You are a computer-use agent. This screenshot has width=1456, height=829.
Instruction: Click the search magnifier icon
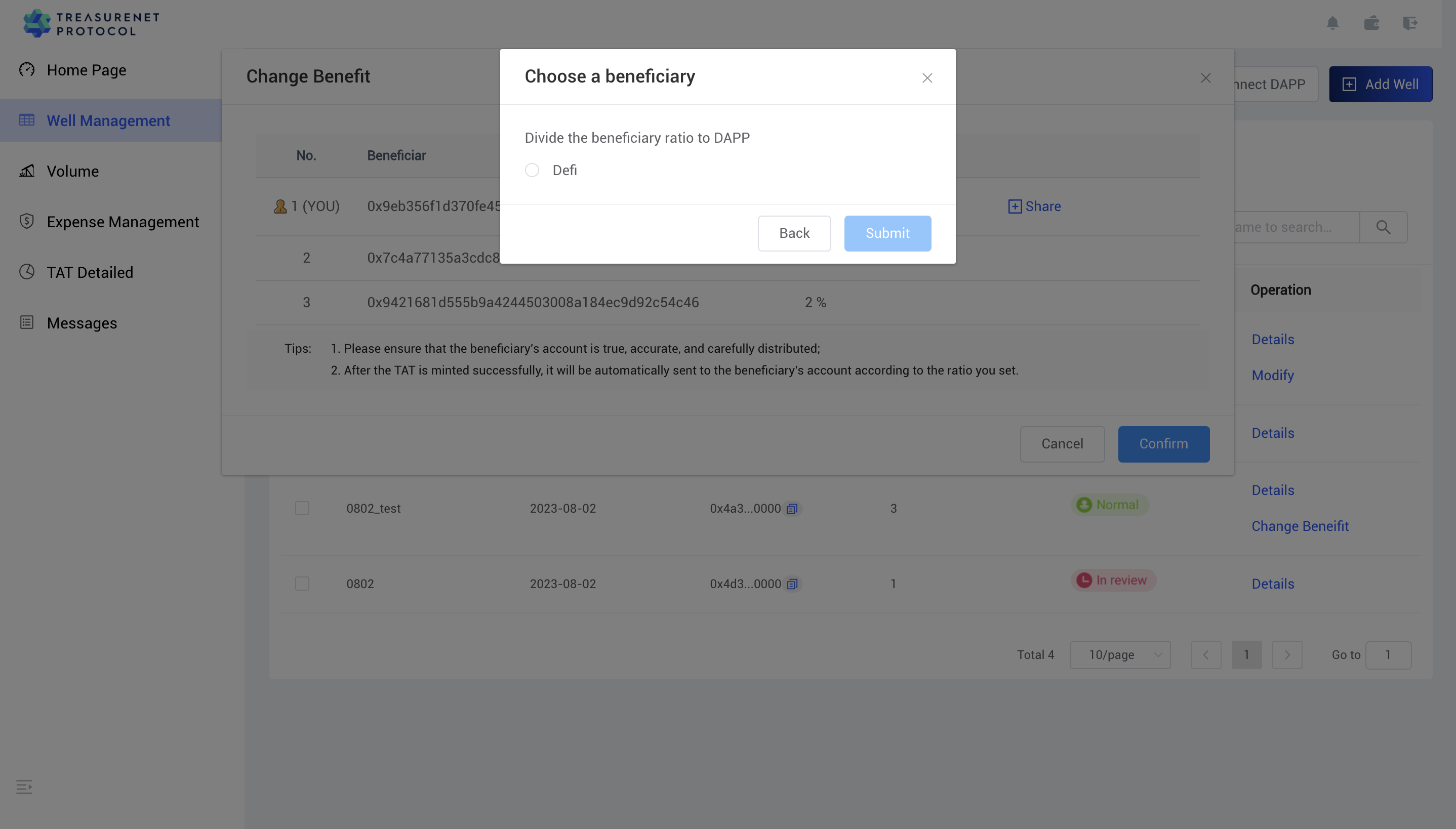click(x=1383, y=227)
